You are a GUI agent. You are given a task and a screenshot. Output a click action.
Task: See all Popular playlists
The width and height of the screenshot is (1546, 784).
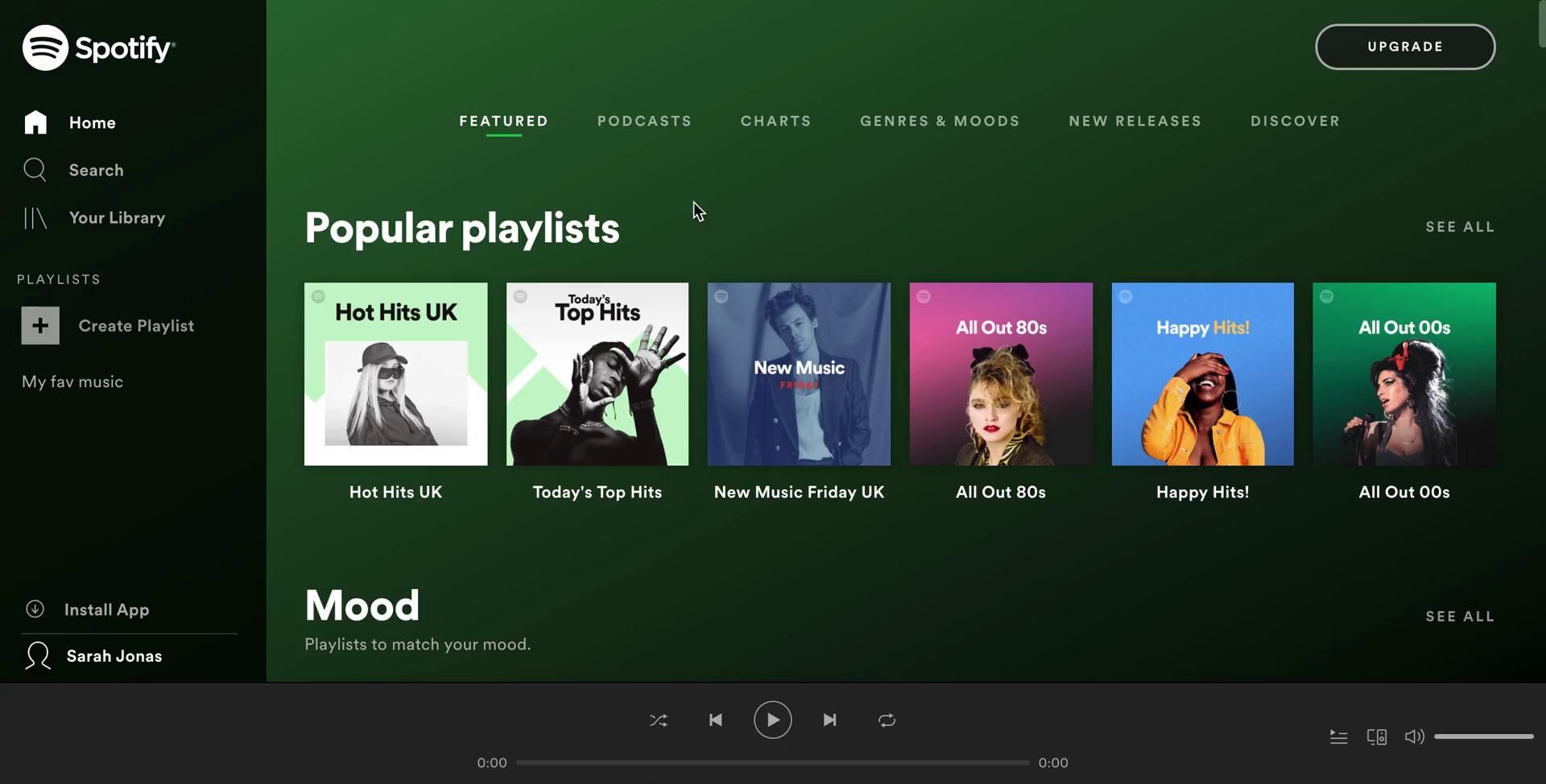point(1460,227)
